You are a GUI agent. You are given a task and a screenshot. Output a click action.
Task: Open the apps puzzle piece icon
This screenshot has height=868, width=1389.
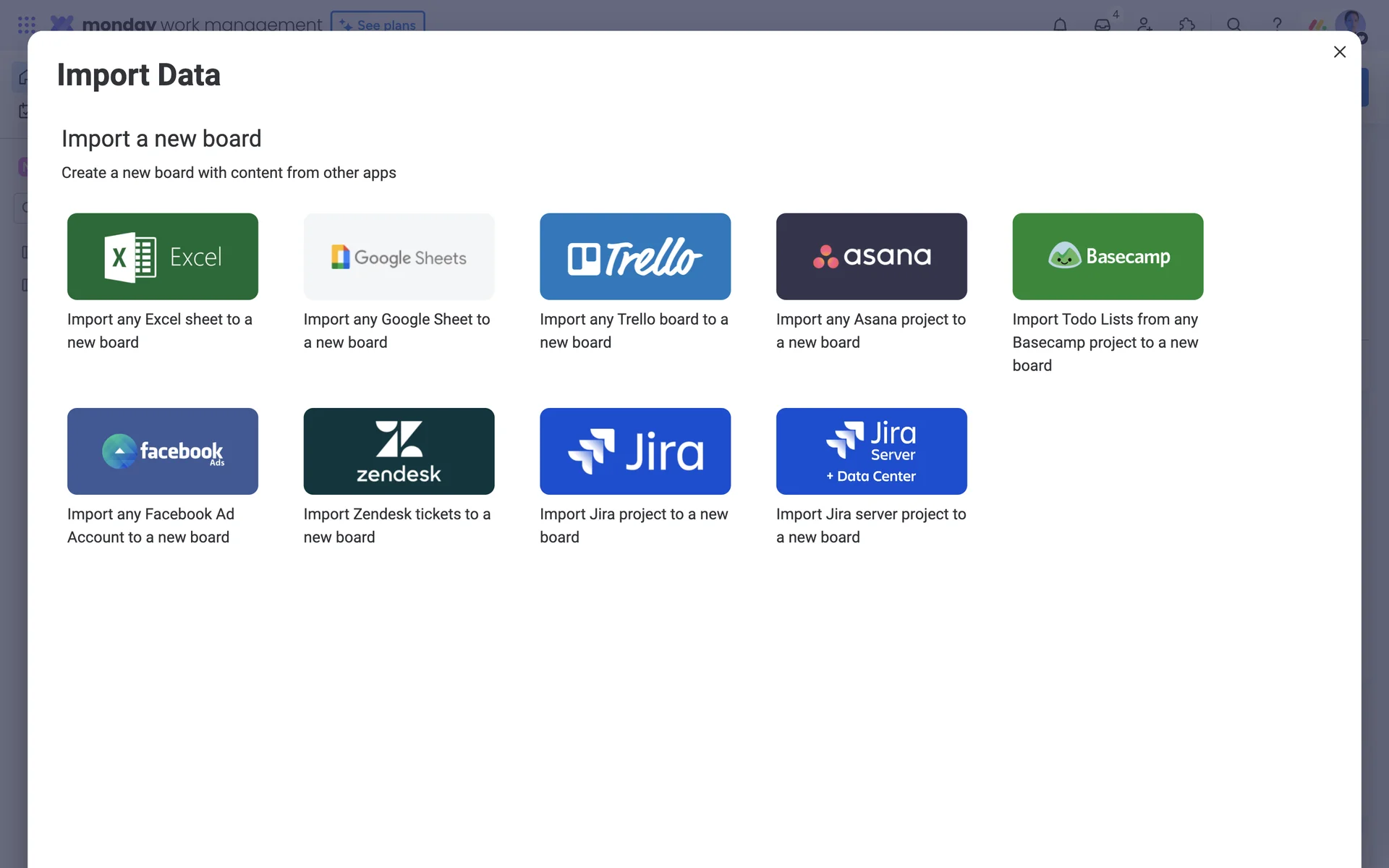click(1186, 24)
